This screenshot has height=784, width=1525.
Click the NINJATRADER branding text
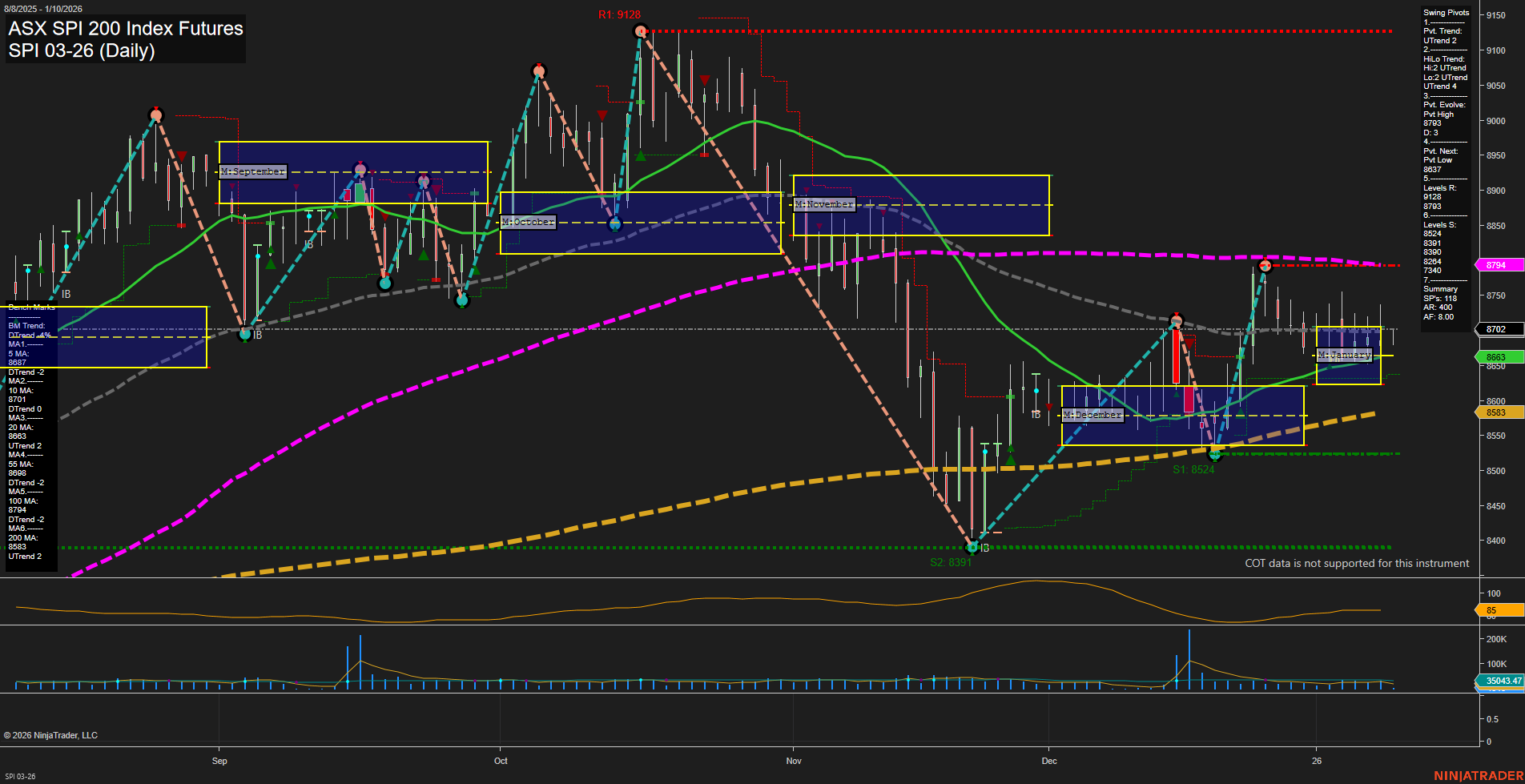click(x=1477, y=775)
